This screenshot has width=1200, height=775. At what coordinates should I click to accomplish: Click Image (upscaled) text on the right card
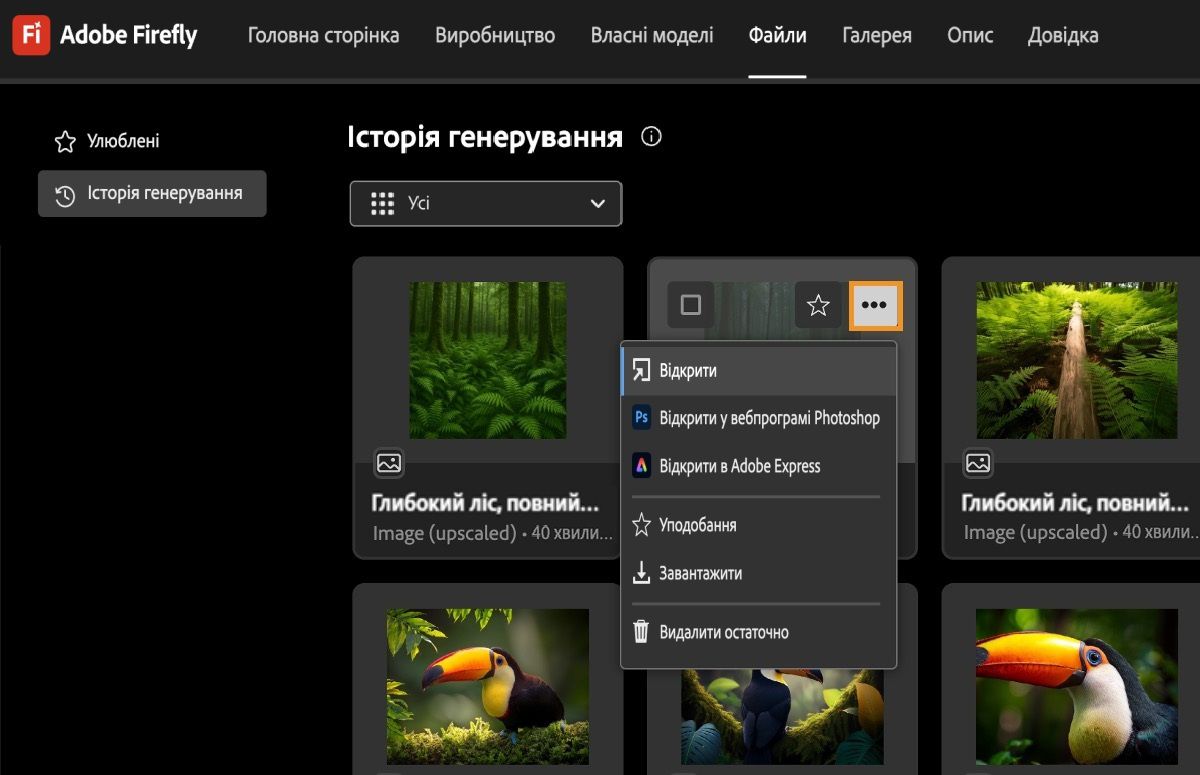point(1036,534)
